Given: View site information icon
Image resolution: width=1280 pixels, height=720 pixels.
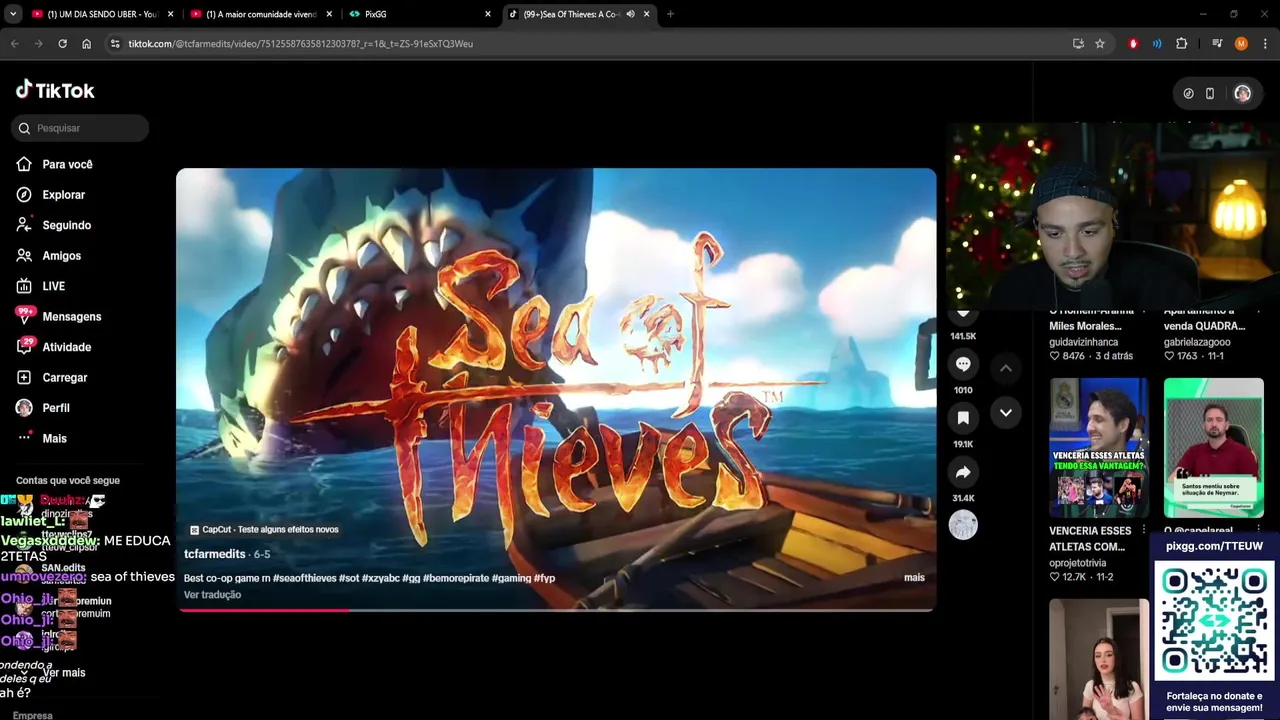Looking at the screenshot, I should click(x=115, y=44).
